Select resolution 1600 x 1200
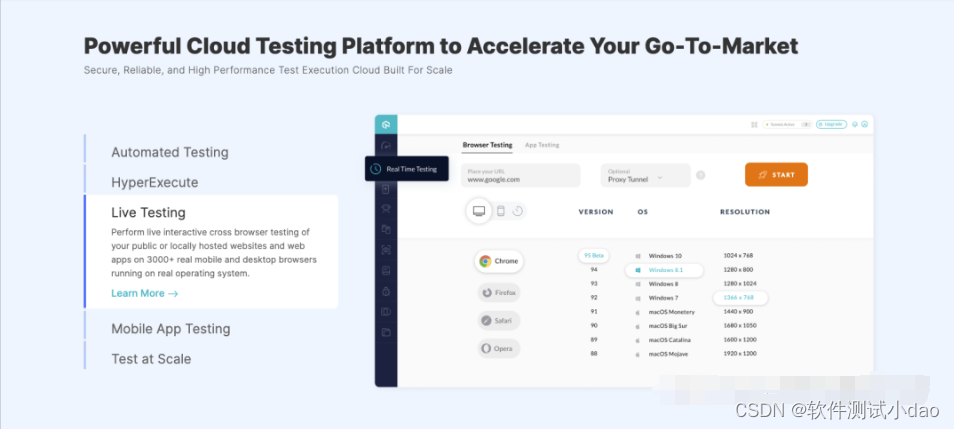954x429 pixels. (x=740, y=340)
